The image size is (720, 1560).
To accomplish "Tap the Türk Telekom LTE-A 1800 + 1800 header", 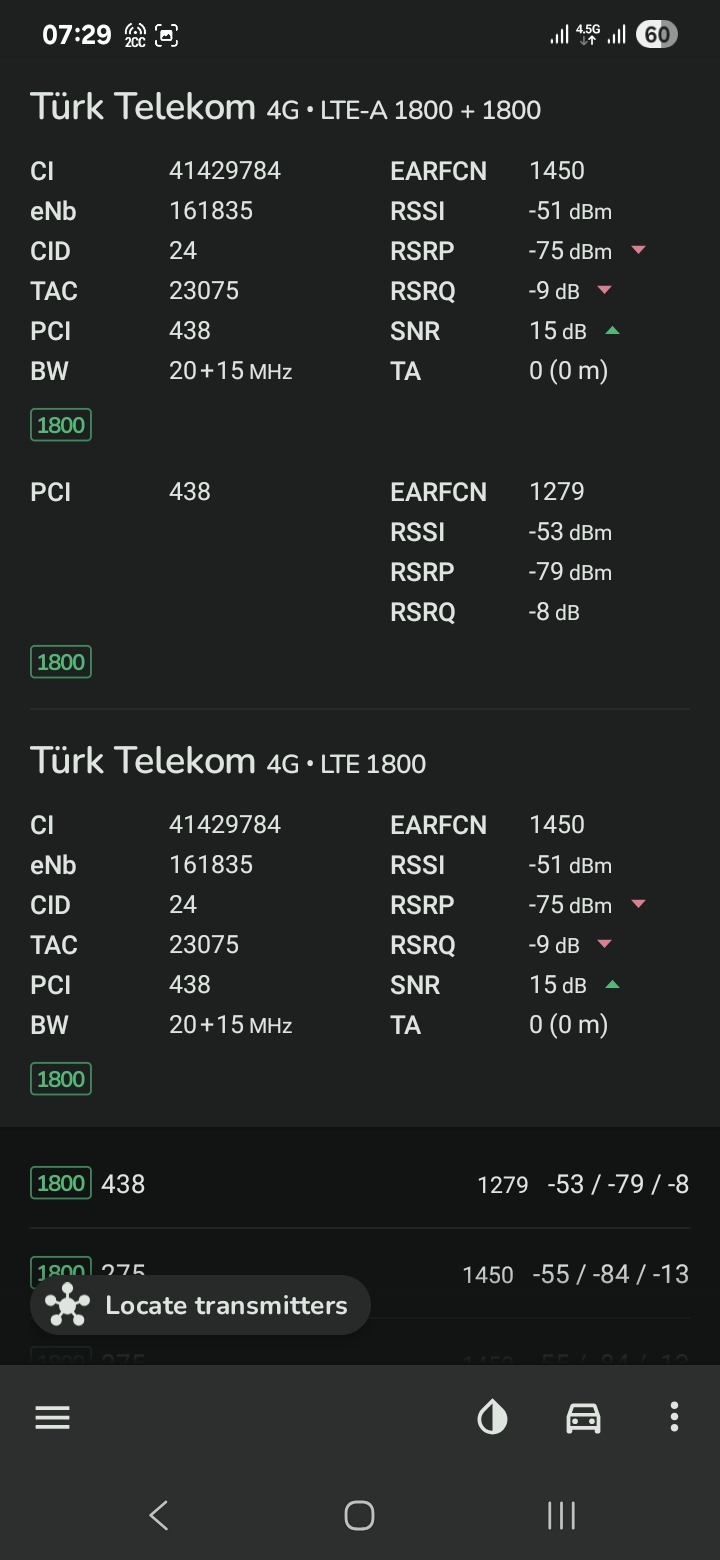I will pos(285,107).
